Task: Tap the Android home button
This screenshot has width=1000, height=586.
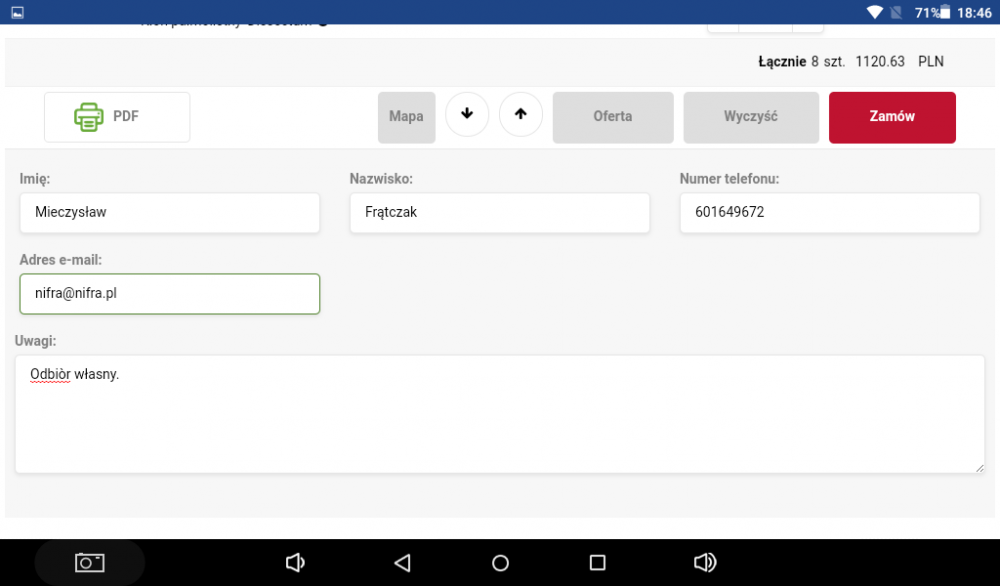Action: pos(501,563)
